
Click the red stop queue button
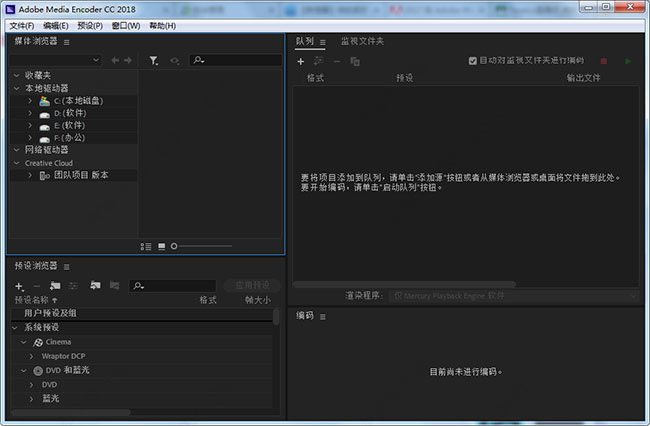[604, 61]
